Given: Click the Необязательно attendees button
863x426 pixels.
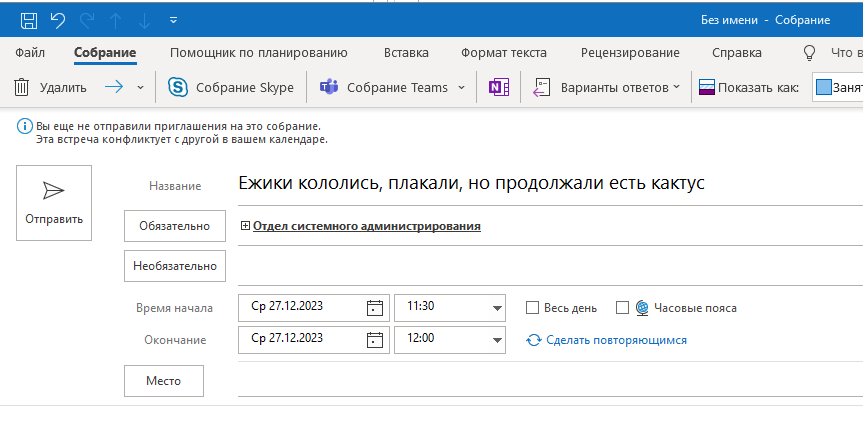Looking at the screenshot, I should pyautogui.click(x=175, y=266).
